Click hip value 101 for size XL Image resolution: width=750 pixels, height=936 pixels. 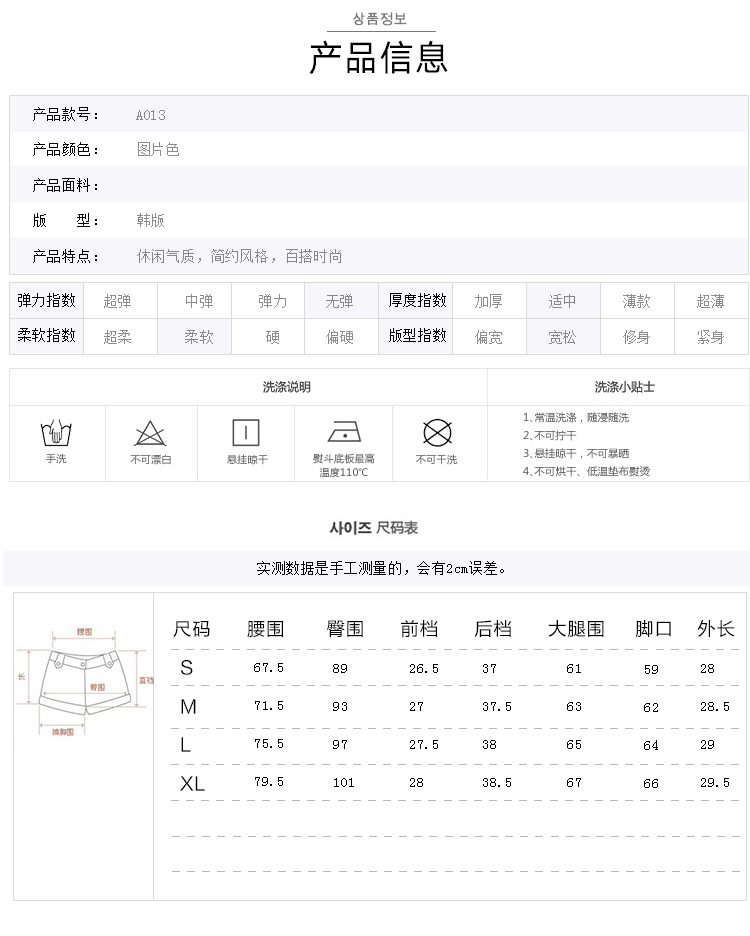tap(343, 783)
